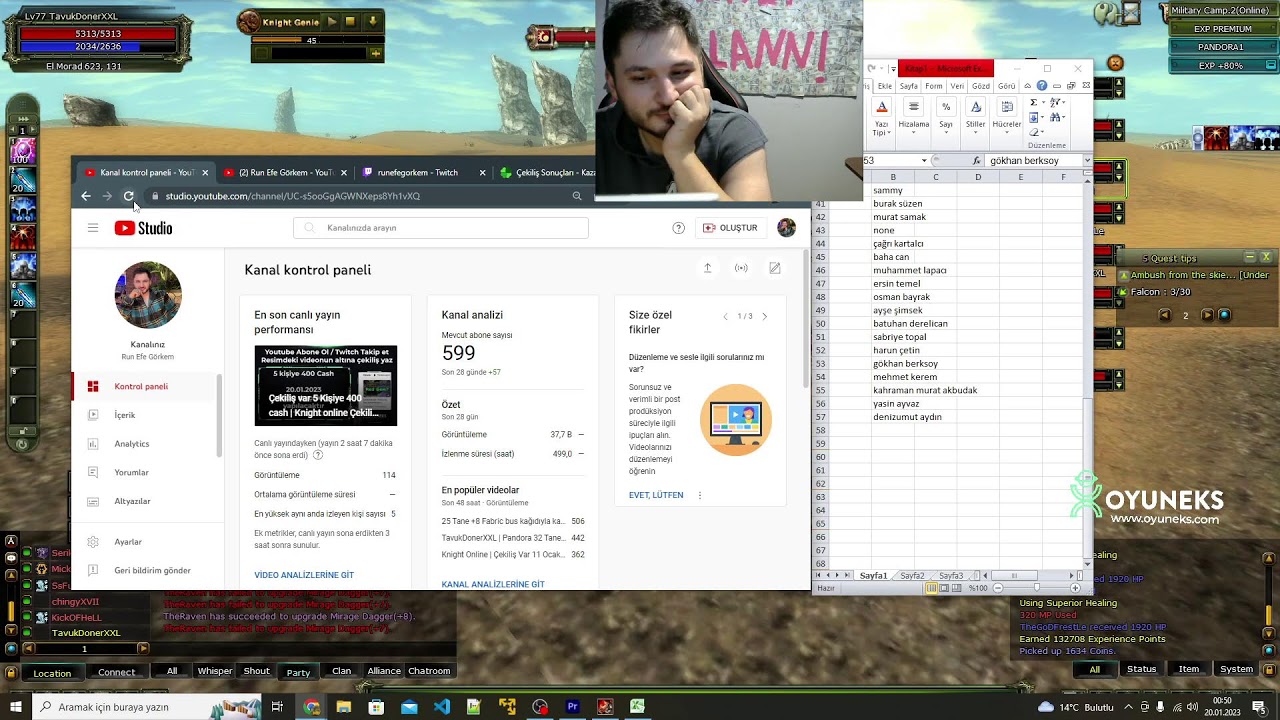Click the AutoSum sigma icon in Excel
This screenshot has width=1280, height=720.
1033,102
